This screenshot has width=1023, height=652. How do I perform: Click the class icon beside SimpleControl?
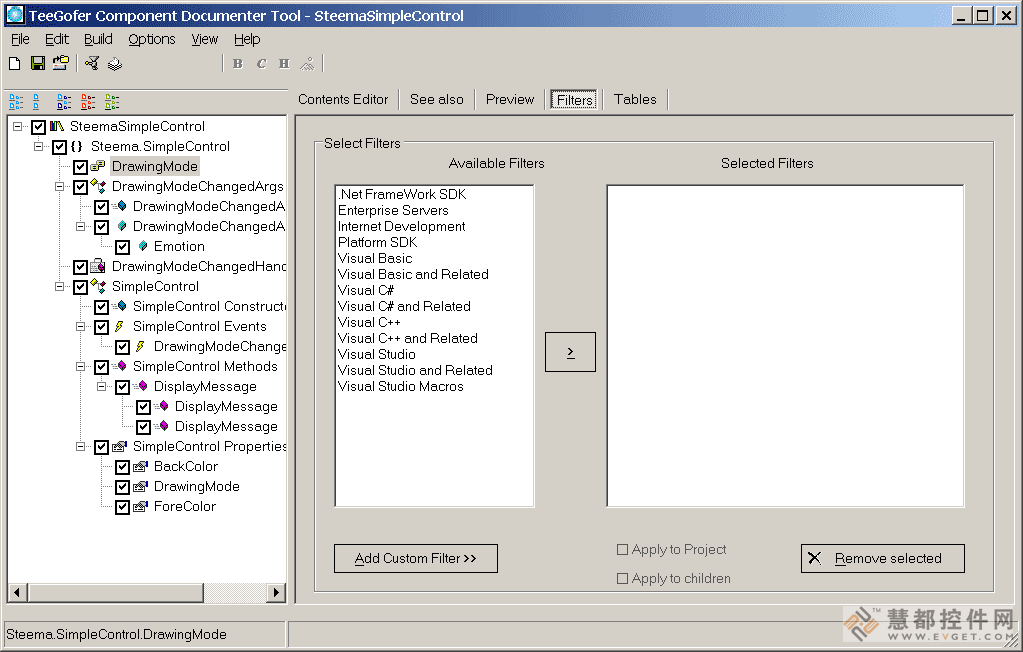click(98, 287)
